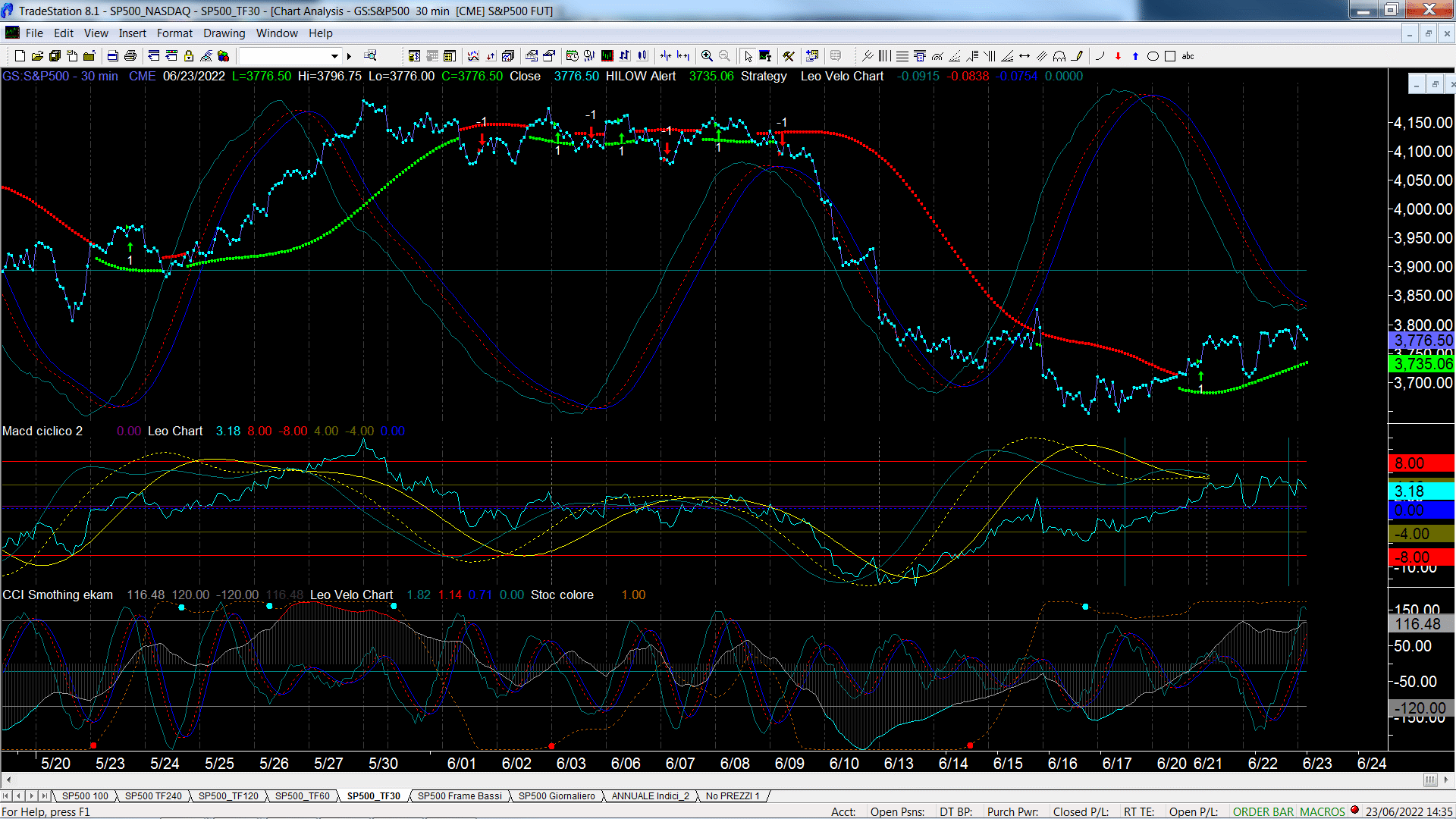This screenshot has width=1456, height=819.
Task: Select the parallel diagonal lines tool
Action: tap(1042, 56)
